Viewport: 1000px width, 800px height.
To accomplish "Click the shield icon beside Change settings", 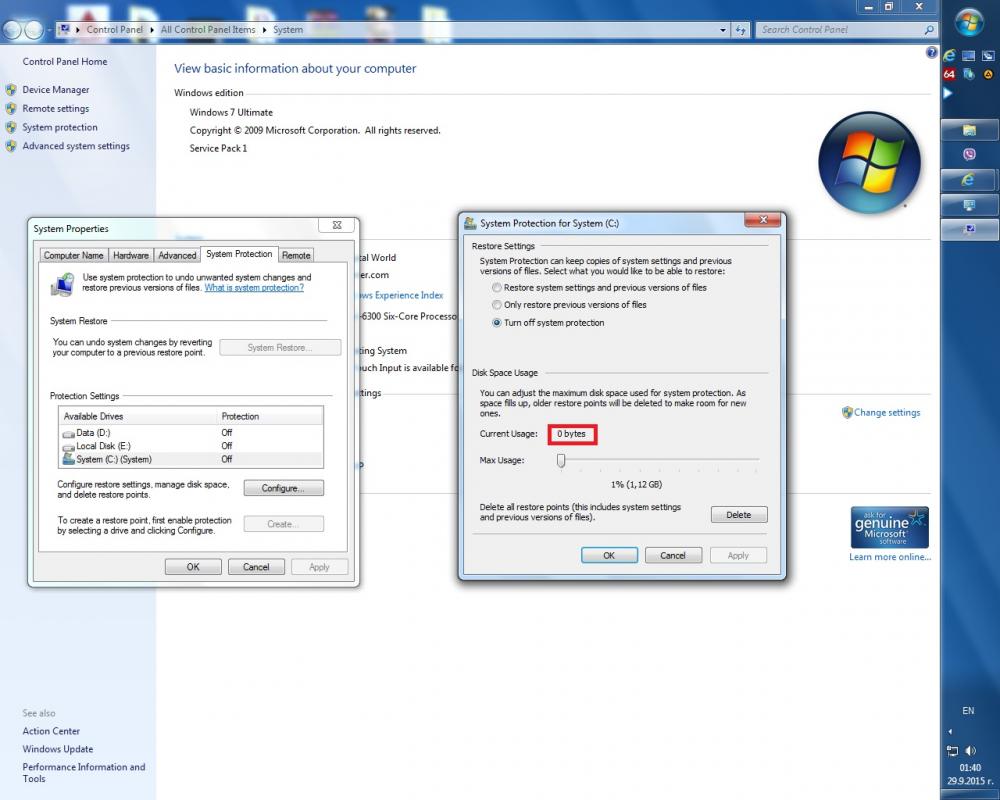I will (x=847, y=412).
